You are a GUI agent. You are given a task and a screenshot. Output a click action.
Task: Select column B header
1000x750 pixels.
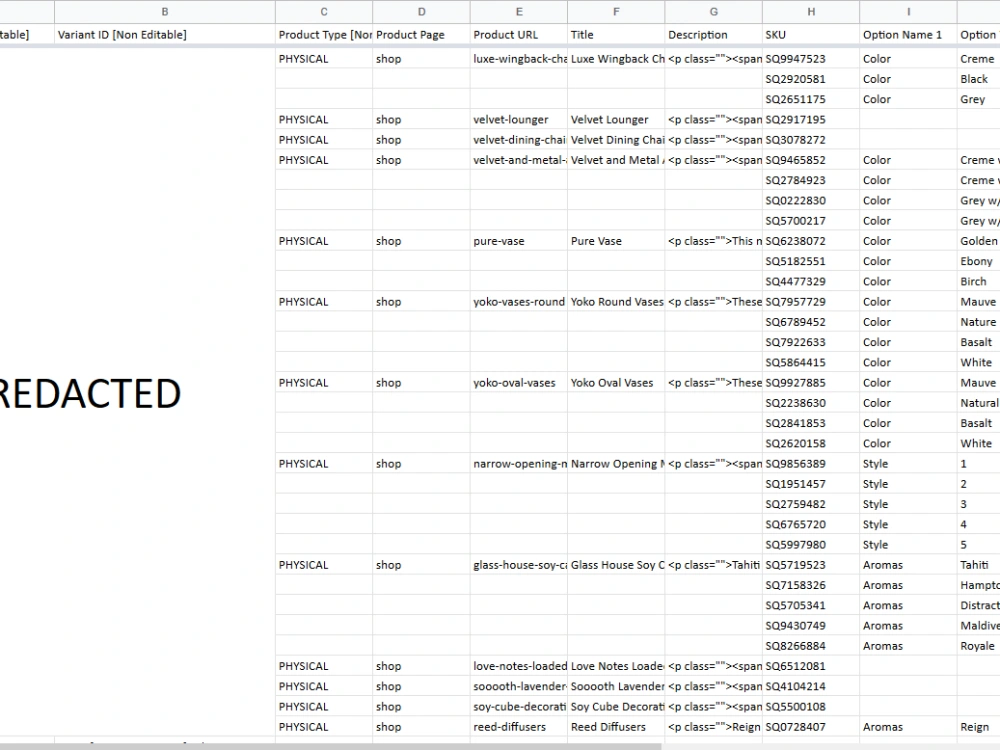click(x=165, y=12)
